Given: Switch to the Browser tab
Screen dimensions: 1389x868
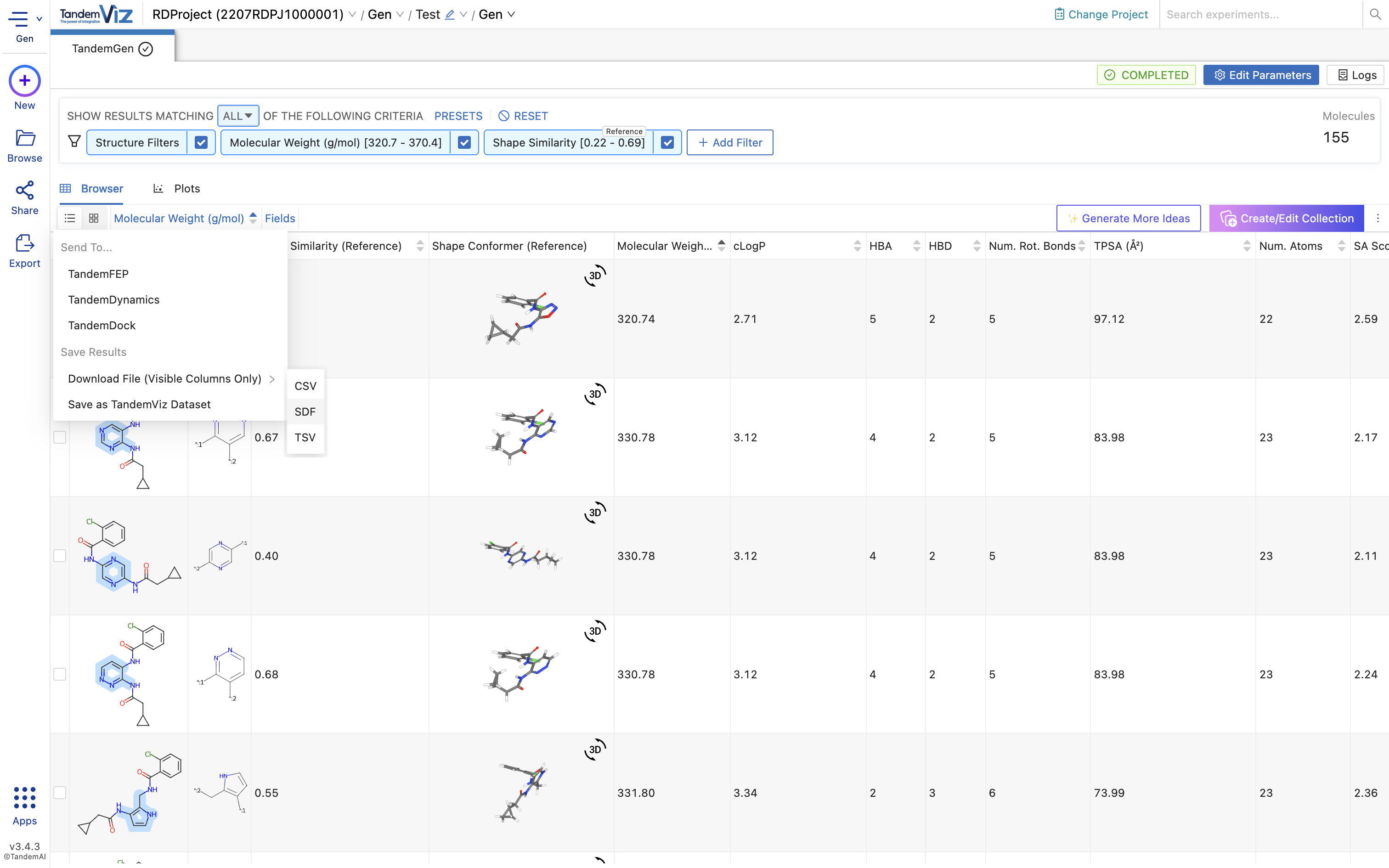Looking at the screenshot, I should 92,188.
